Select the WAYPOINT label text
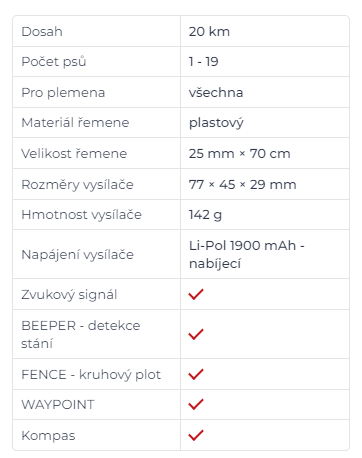The width and height of the screenshot is (362, 458). tap(58, 405)
